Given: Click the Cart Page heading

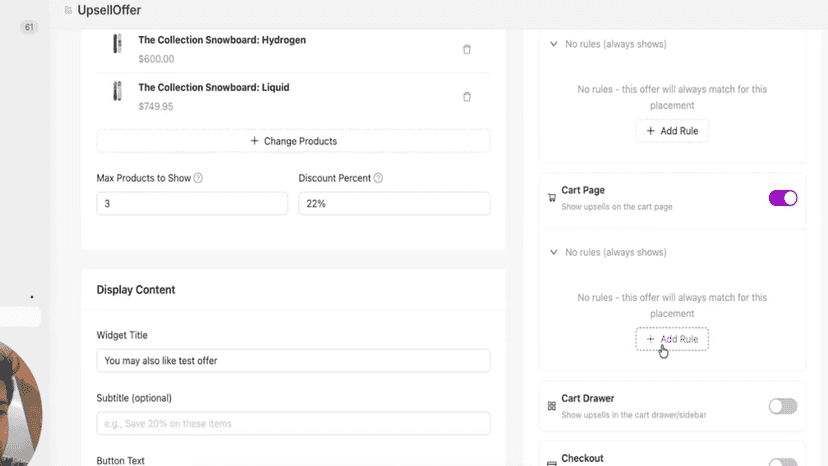Looking at the screenshot, I should click(583, 190).
